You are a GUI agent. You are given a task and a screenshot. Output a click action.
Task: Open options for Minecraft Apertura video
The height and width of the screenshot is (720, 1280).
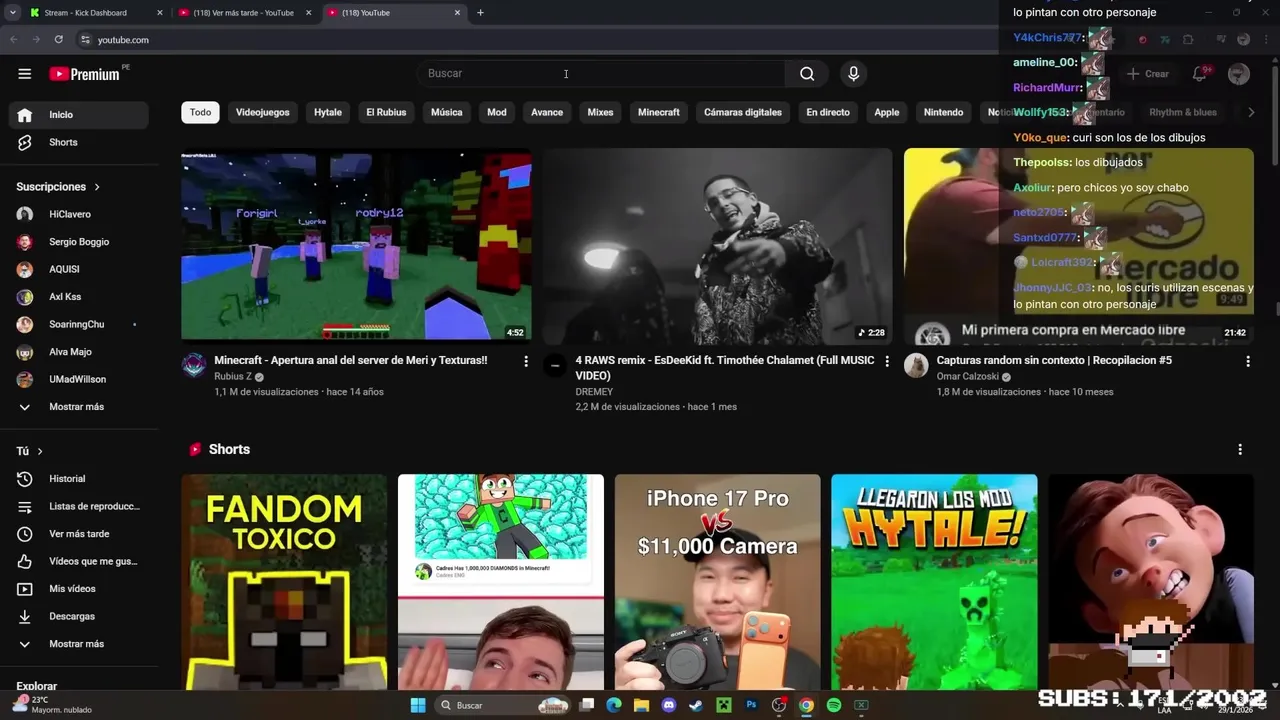526,361
